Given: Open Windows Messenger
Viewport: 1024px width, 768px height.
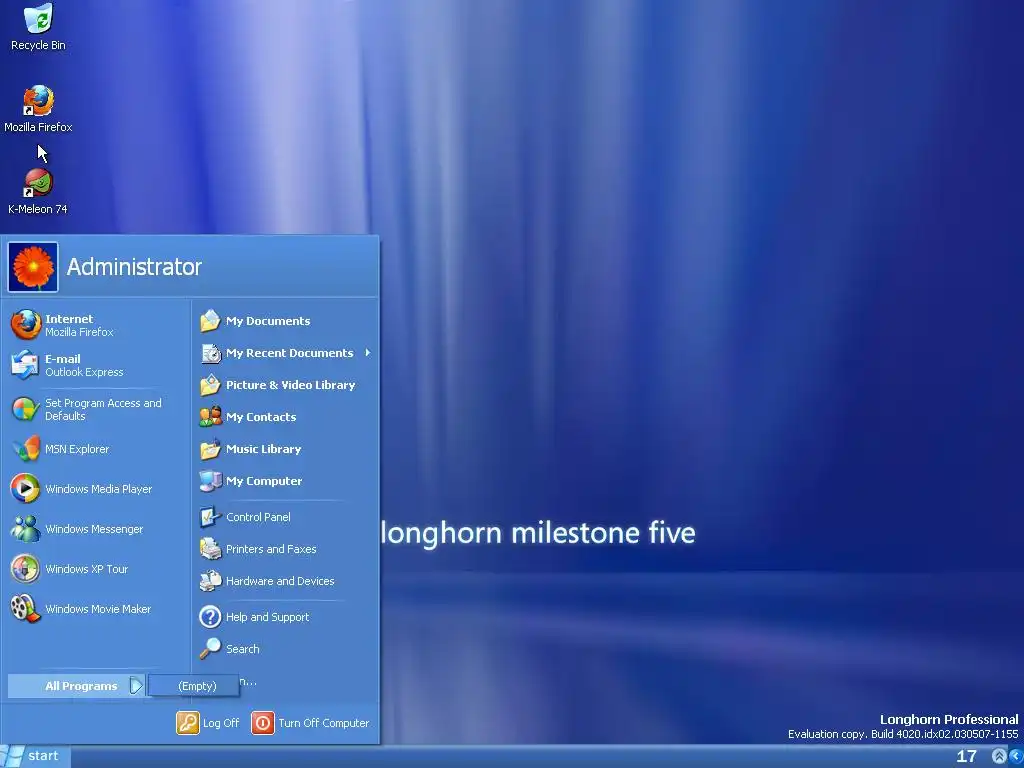Looking at the screenshot, I should tap(95, 529).
